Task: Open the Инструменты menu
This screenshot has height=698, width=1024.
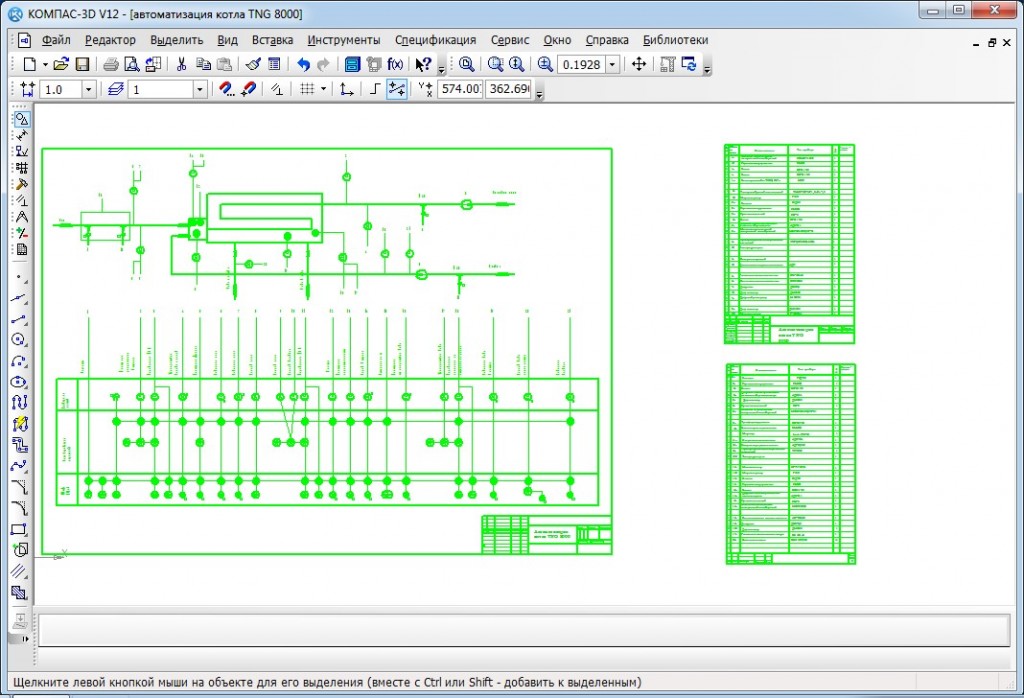Action: [344, 40]
